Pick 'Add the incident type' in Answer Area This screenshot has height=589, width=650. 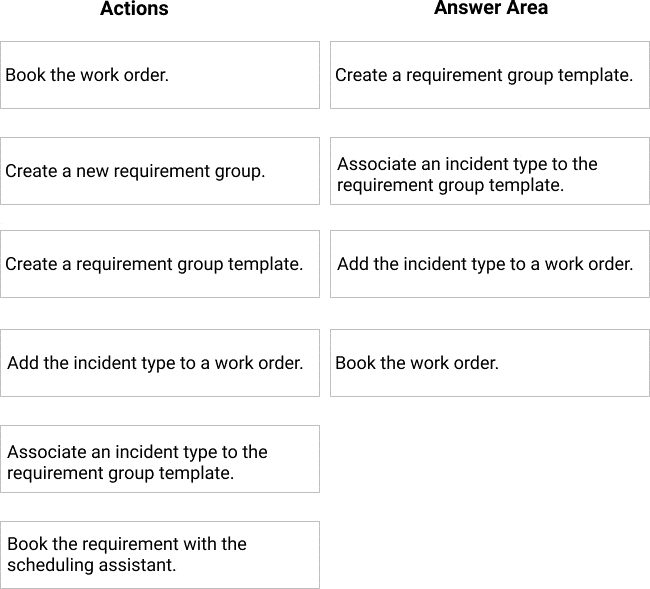pyautogui.click(x=490, y=264)
